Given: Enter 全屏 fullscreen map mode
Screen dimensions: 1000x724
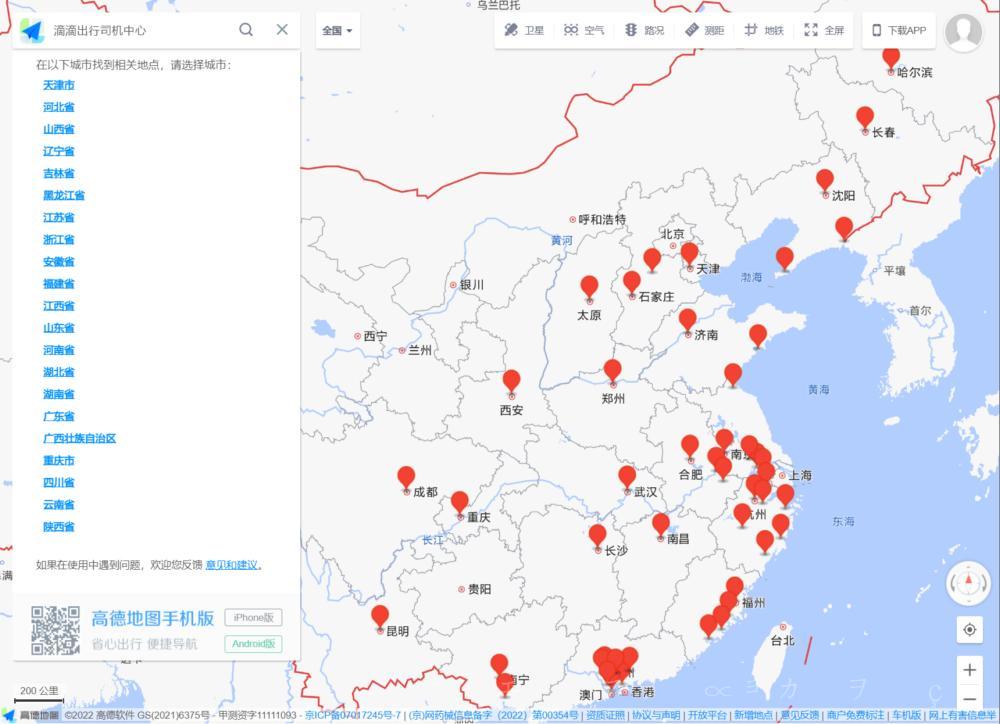Looking at the screenshot, I should click(x=825, y=30).
